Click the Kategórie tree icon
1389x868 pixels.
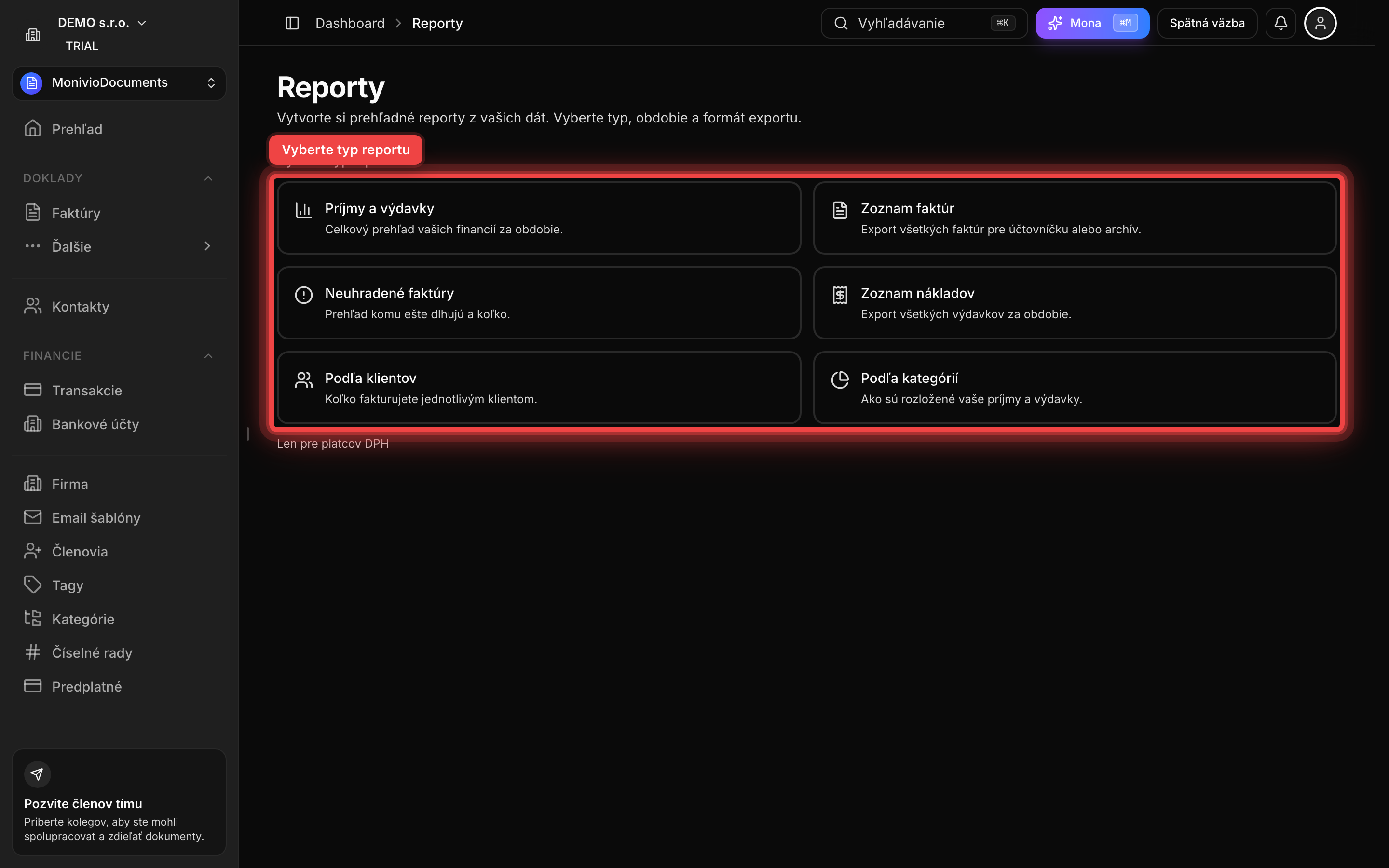33,618
